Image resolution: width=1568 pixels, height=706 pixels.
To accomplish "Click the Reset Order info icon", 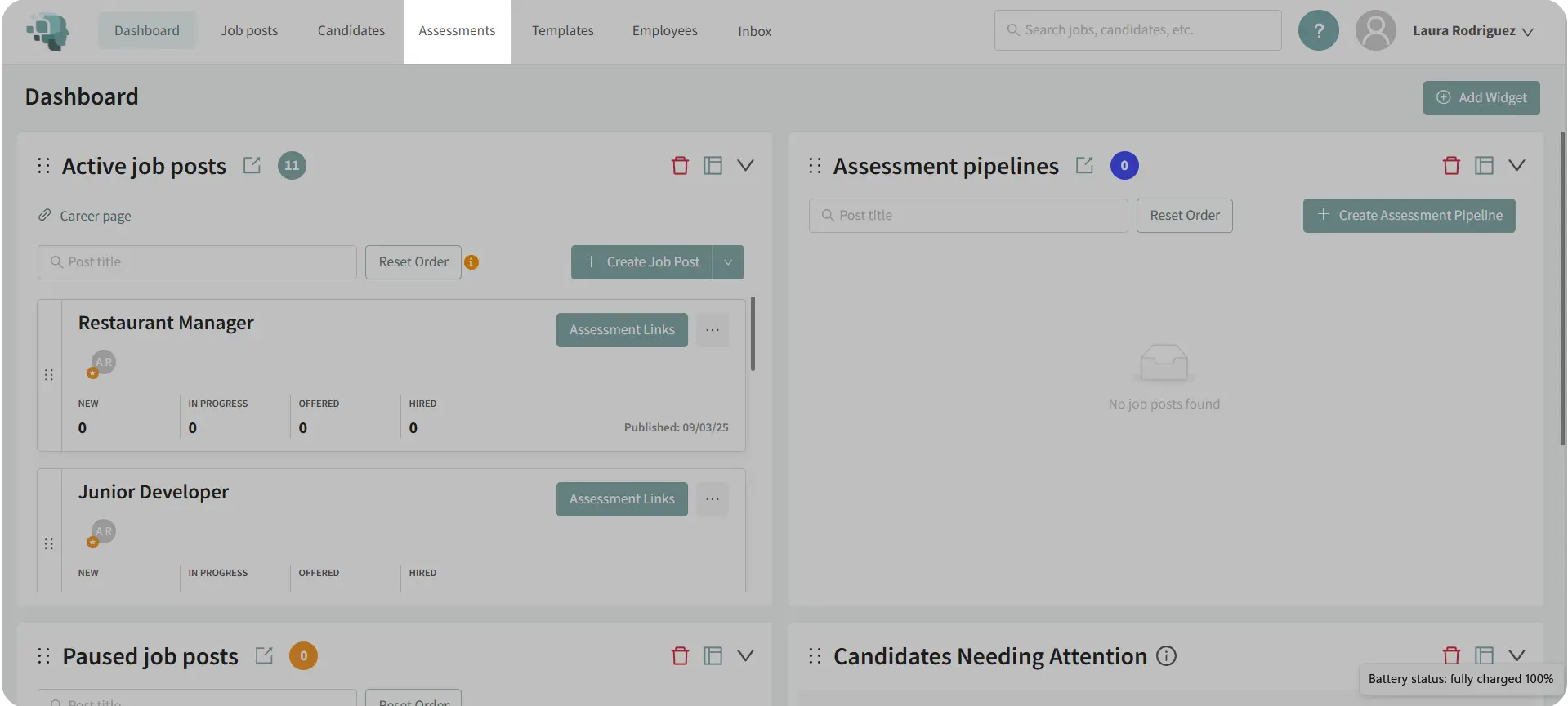I will 471,262.
